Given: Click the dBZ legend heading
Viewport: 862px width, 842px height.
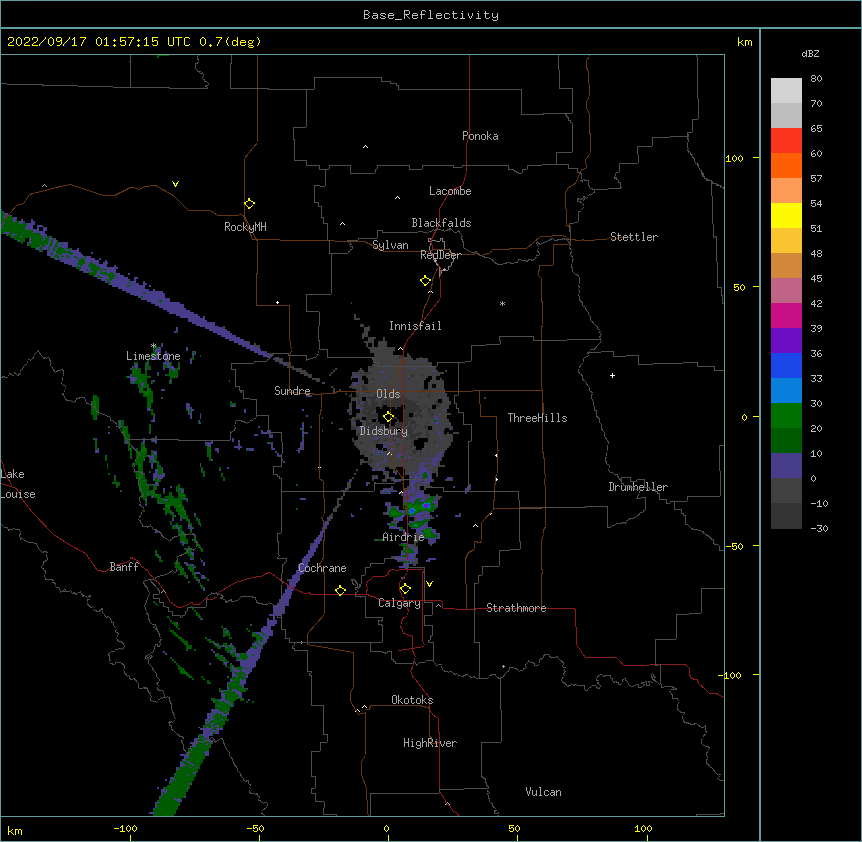Looking at the screenshot, I should (x=810, y=54).
